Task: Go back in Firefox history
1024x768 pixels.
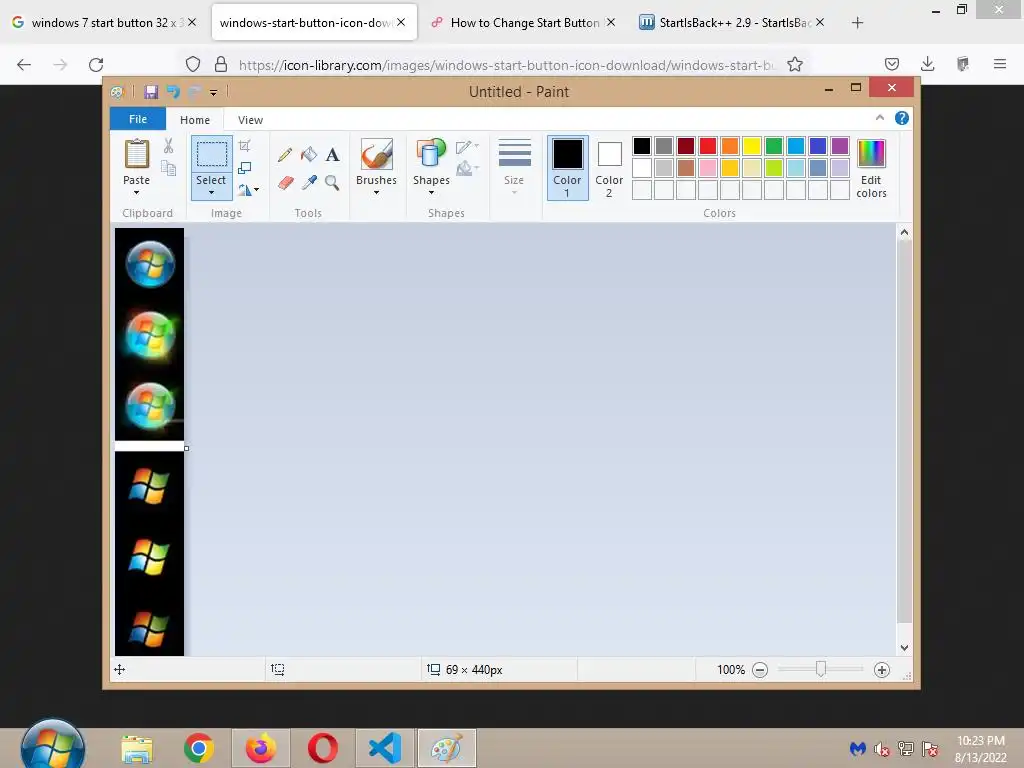Action: point(24,65)
